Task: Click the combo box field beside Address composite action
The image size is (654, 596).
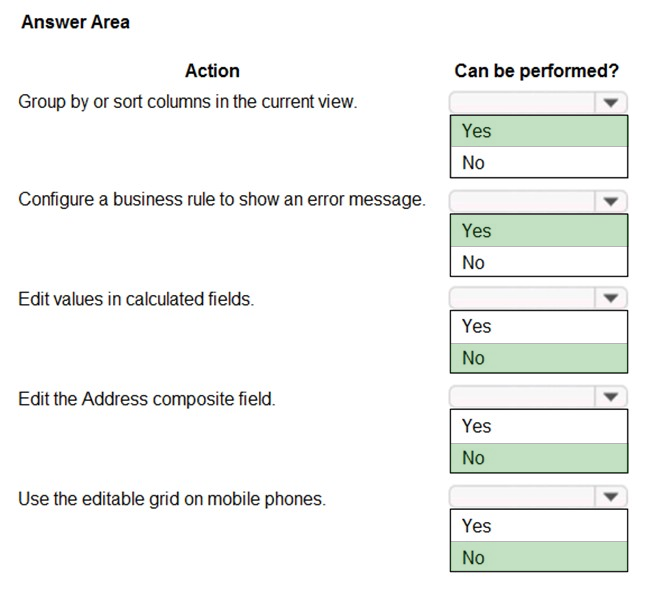Action: coord(538,397)
